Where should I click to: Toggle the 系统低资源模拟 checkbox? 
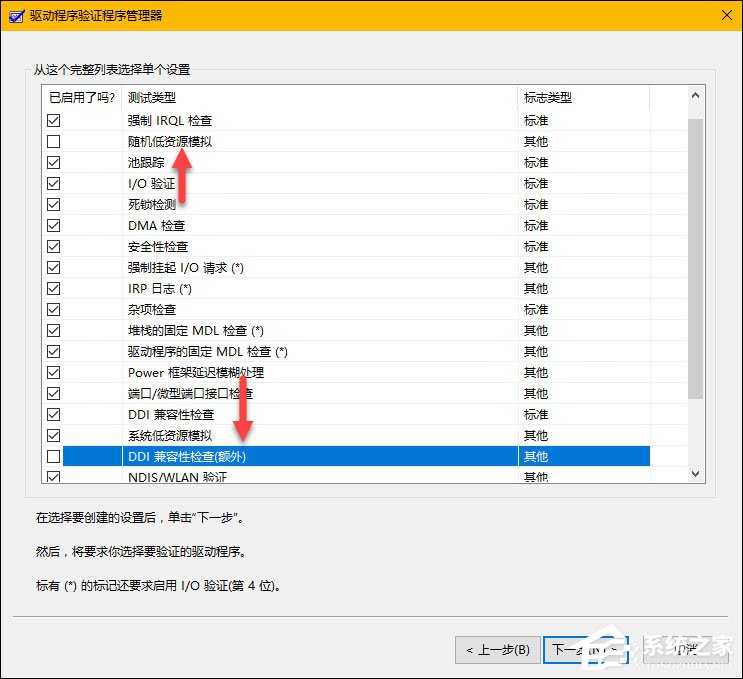(54, 435)
